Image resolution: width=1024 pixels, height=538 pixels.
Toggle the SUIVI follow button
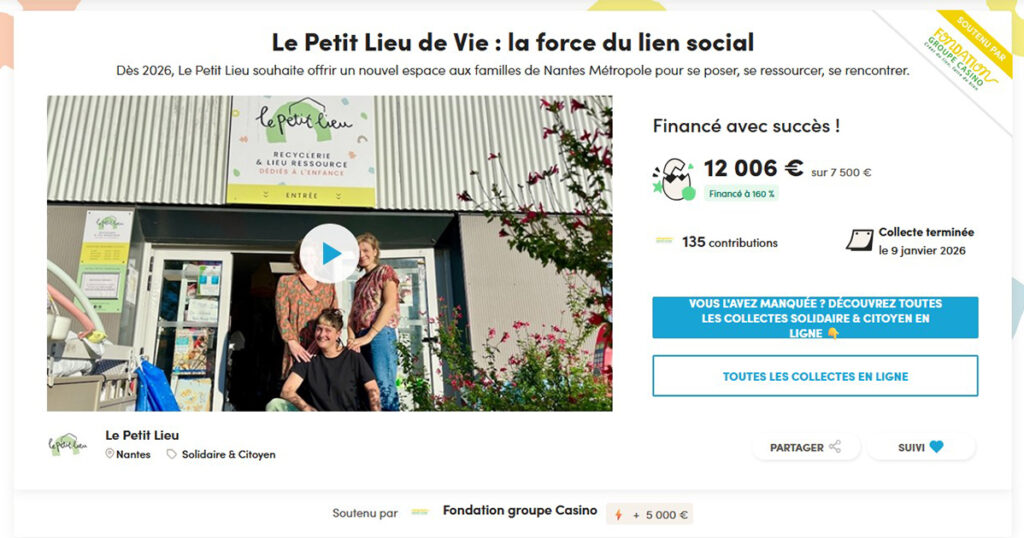point(921,447)
